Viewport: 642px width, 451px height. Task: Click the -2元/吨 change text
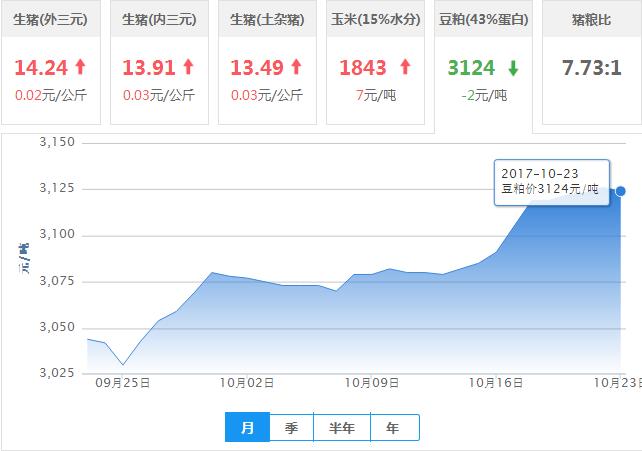484,95
